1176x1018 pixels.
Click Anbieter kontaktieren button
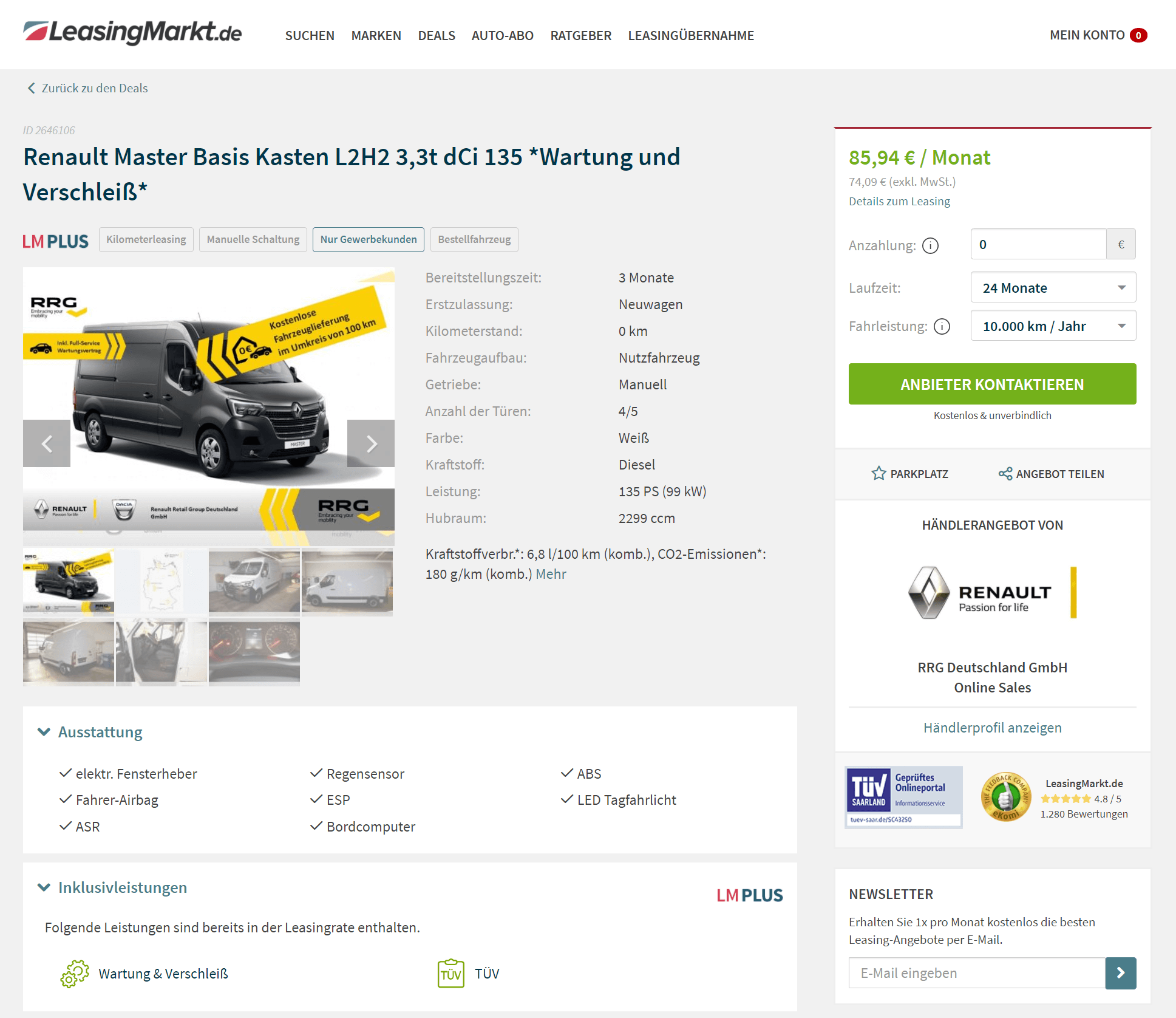tap(992, 384)
